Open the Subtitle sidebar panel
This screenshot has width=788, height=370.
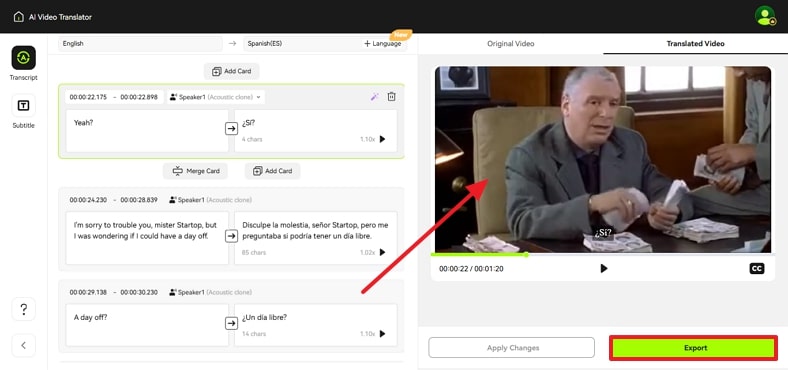(x=24, y=105)
